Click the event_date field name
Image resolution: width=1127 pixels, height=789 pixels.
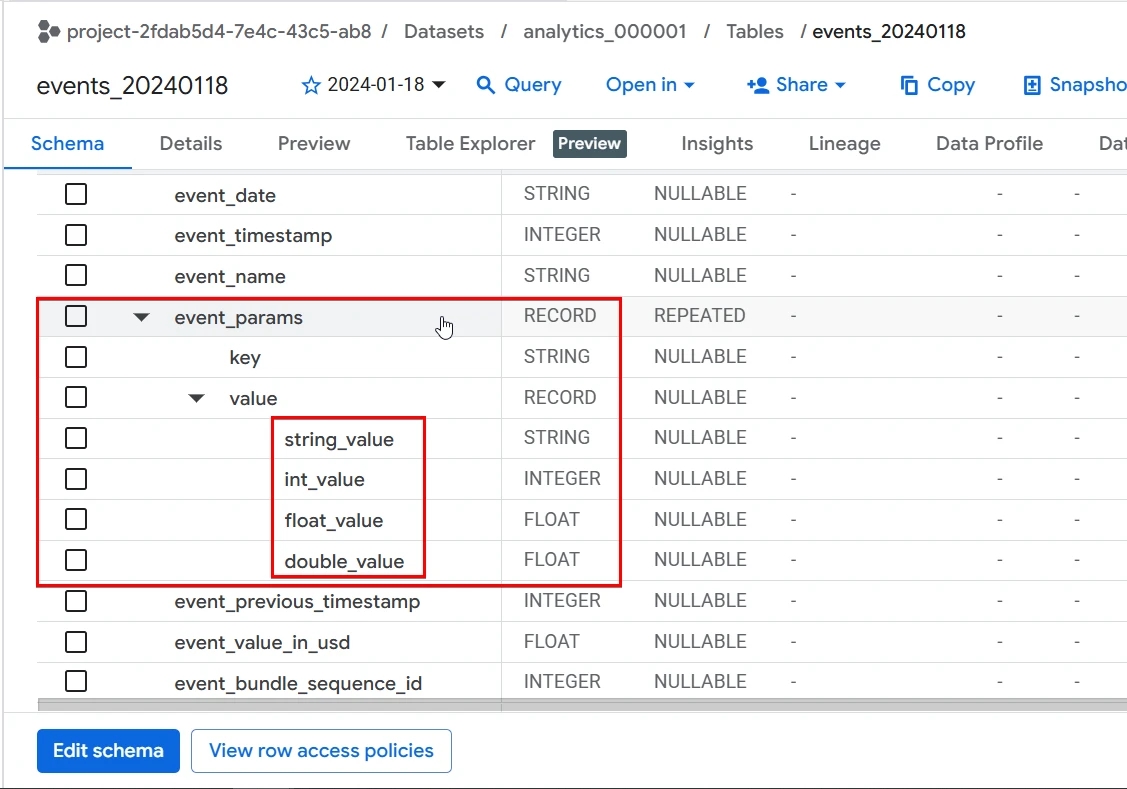click(x=225, y=195)
